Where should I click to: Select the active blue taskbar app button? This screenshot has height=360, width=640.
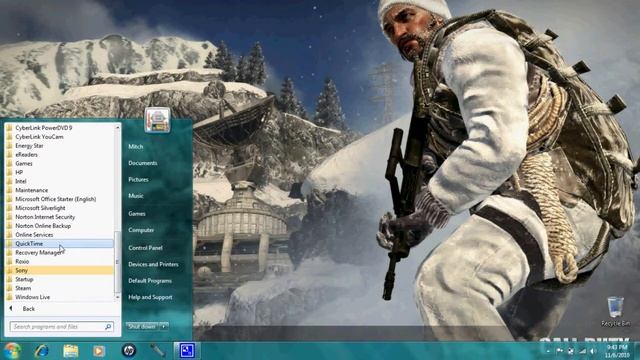187,351
